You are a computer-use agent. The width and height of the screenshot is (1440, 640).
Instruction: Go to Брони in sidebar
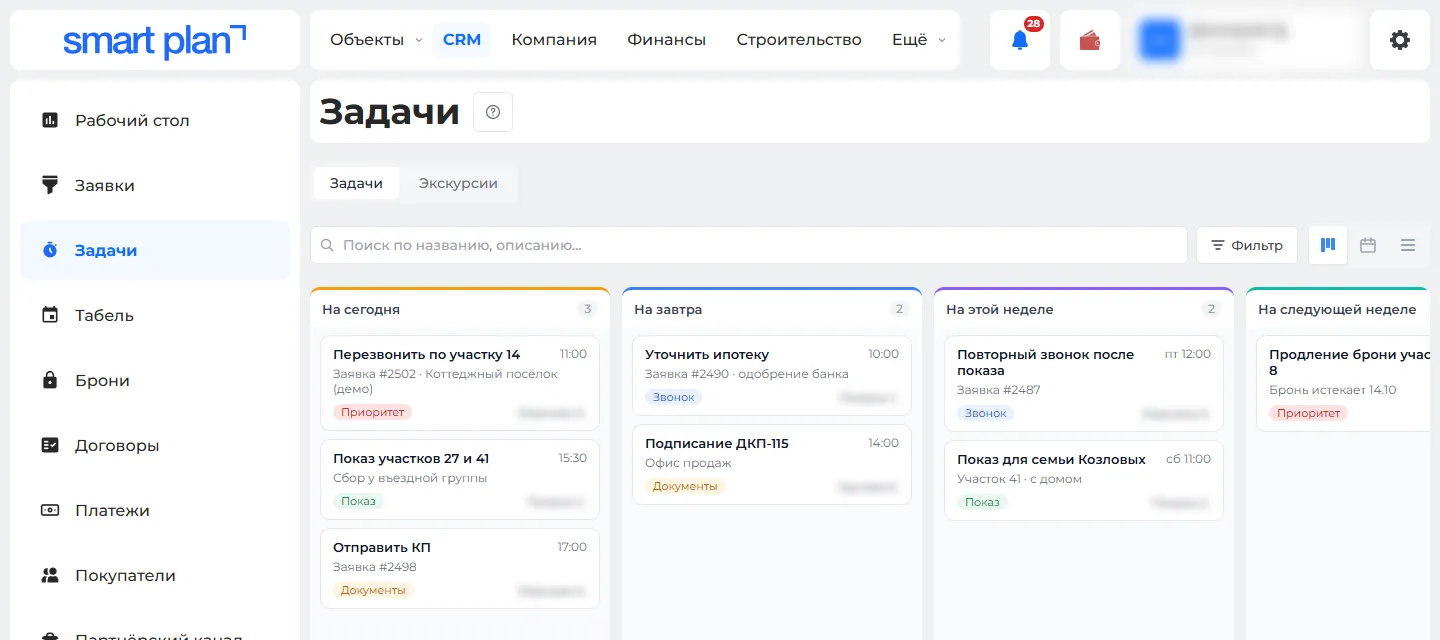tap(155, 380)
